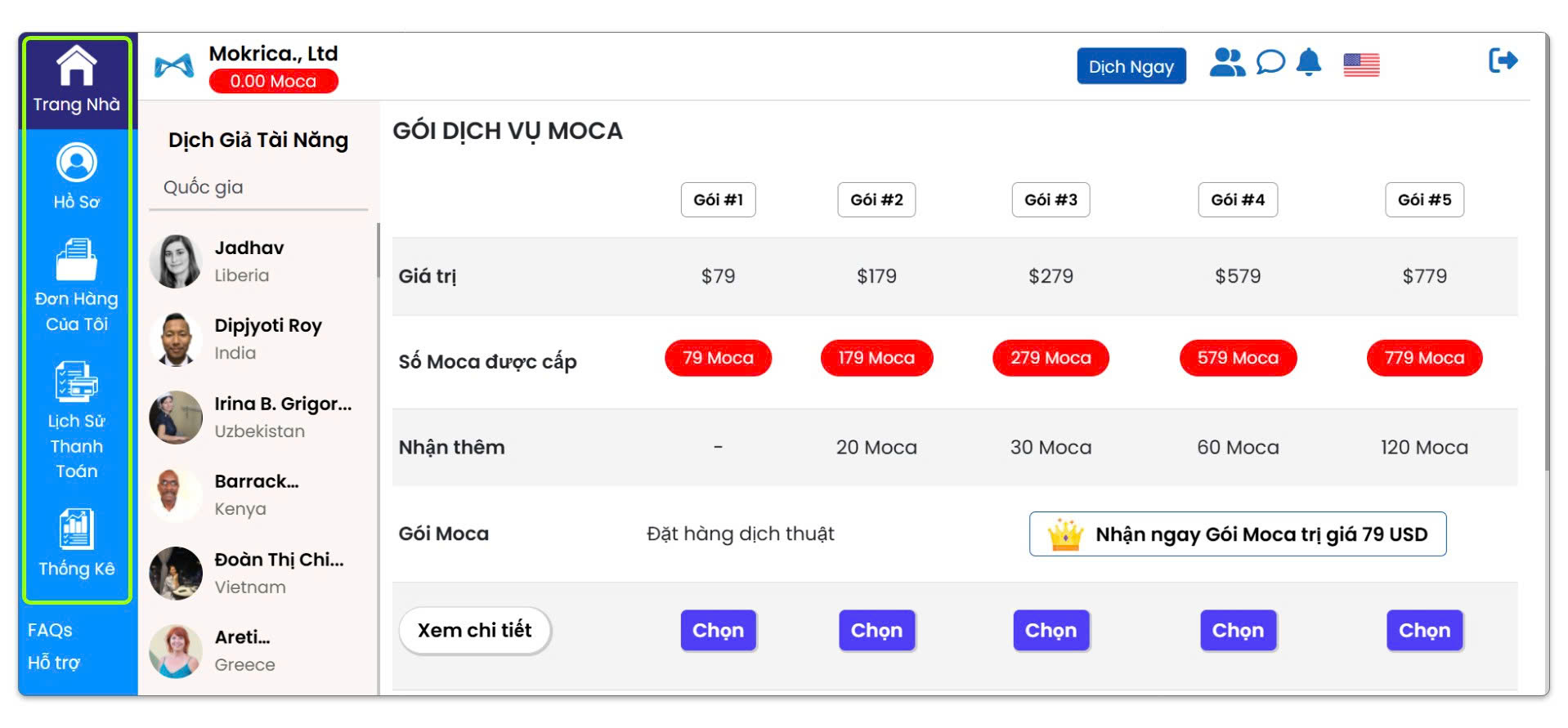Open Lịch Sử Thanh Toán payment history
The image size is (1568, 728).
76,382
